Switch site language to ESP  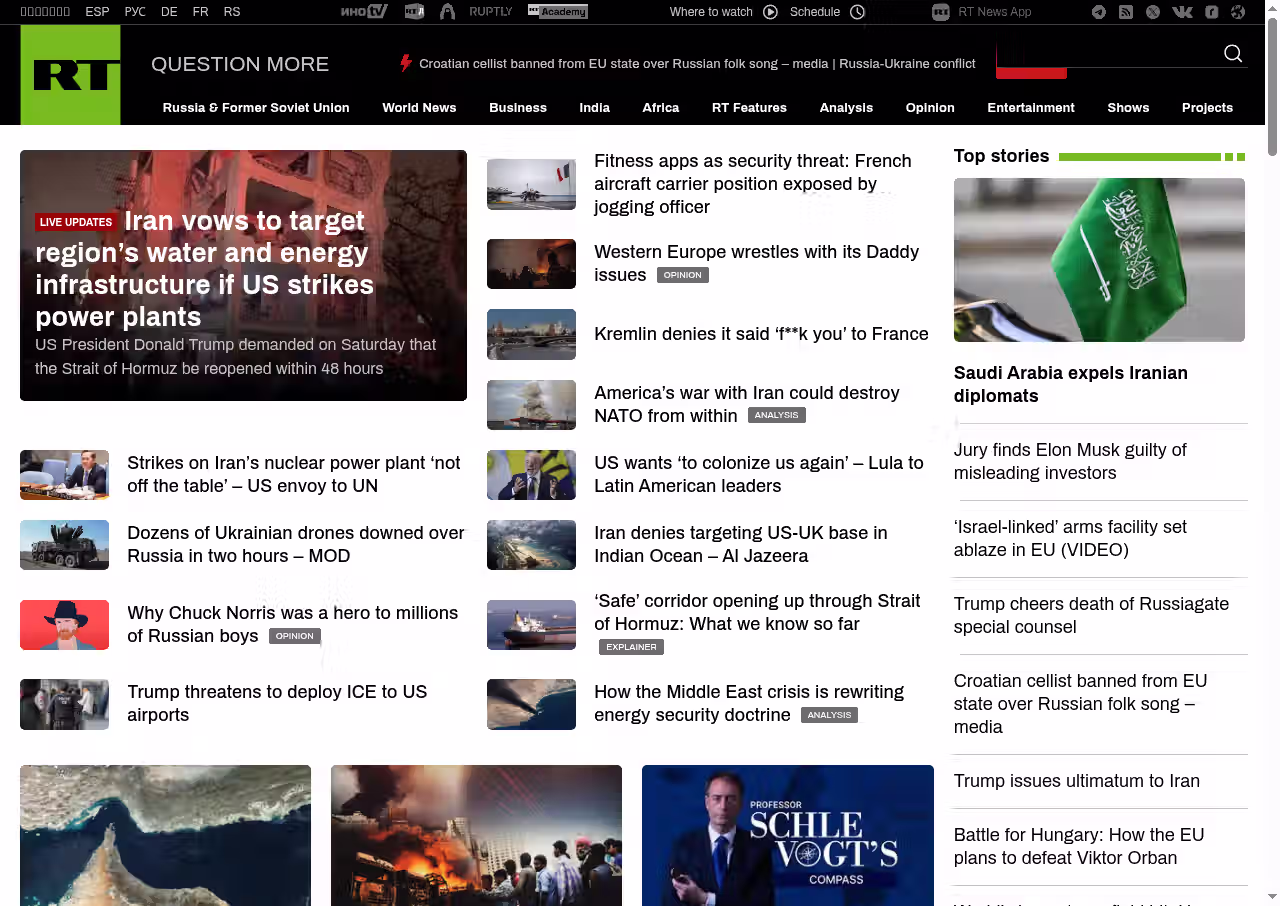(97, 12)
